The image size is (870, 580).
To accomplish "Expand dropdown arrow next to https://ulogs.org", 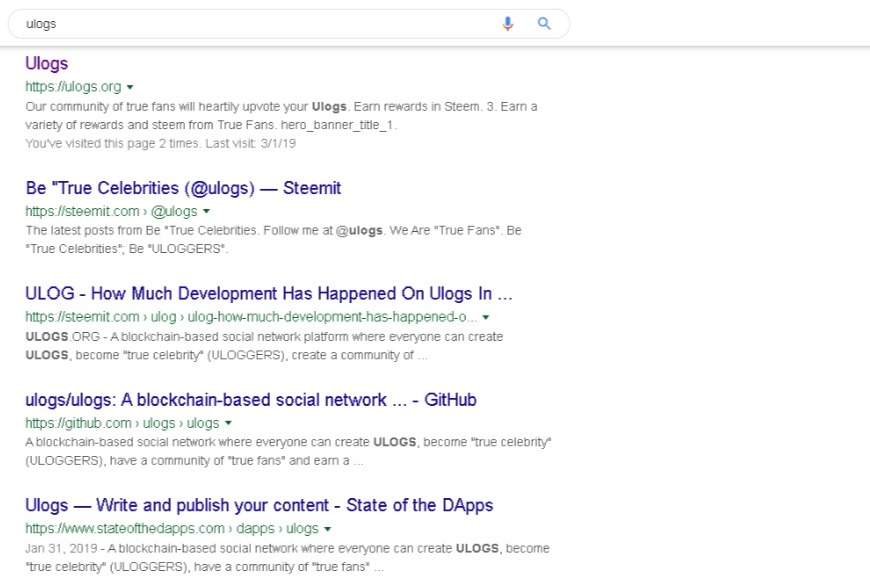I will [x=130, y=87].
